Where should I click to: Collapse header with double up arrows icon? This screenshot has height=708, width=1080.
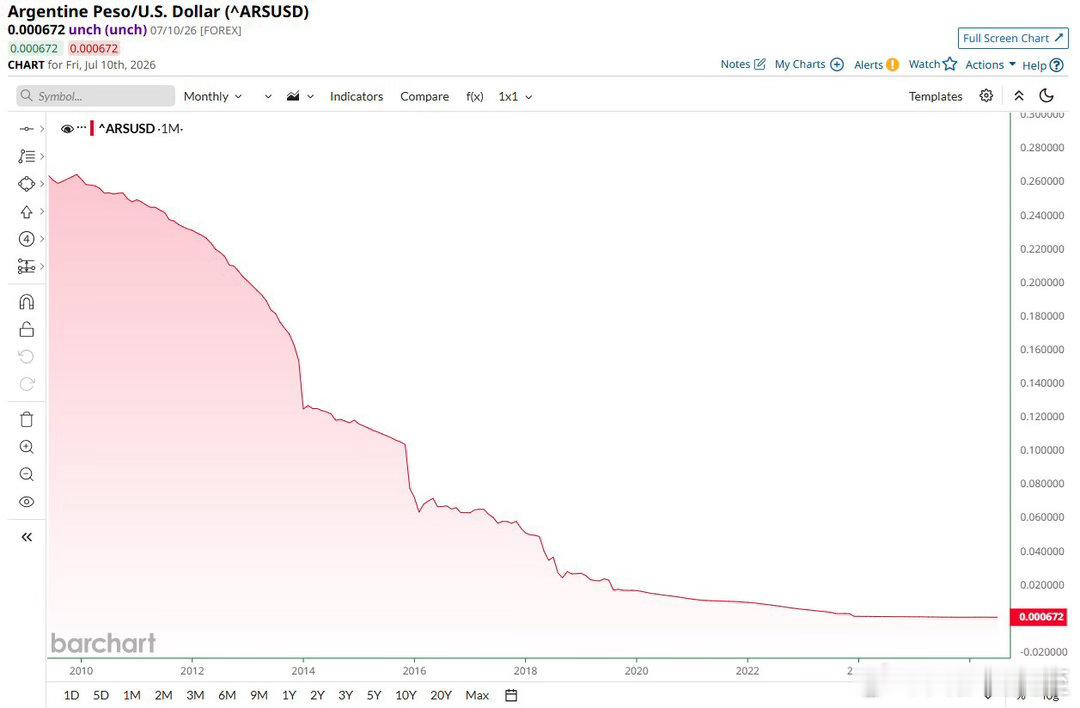(x=1019, y=96)
